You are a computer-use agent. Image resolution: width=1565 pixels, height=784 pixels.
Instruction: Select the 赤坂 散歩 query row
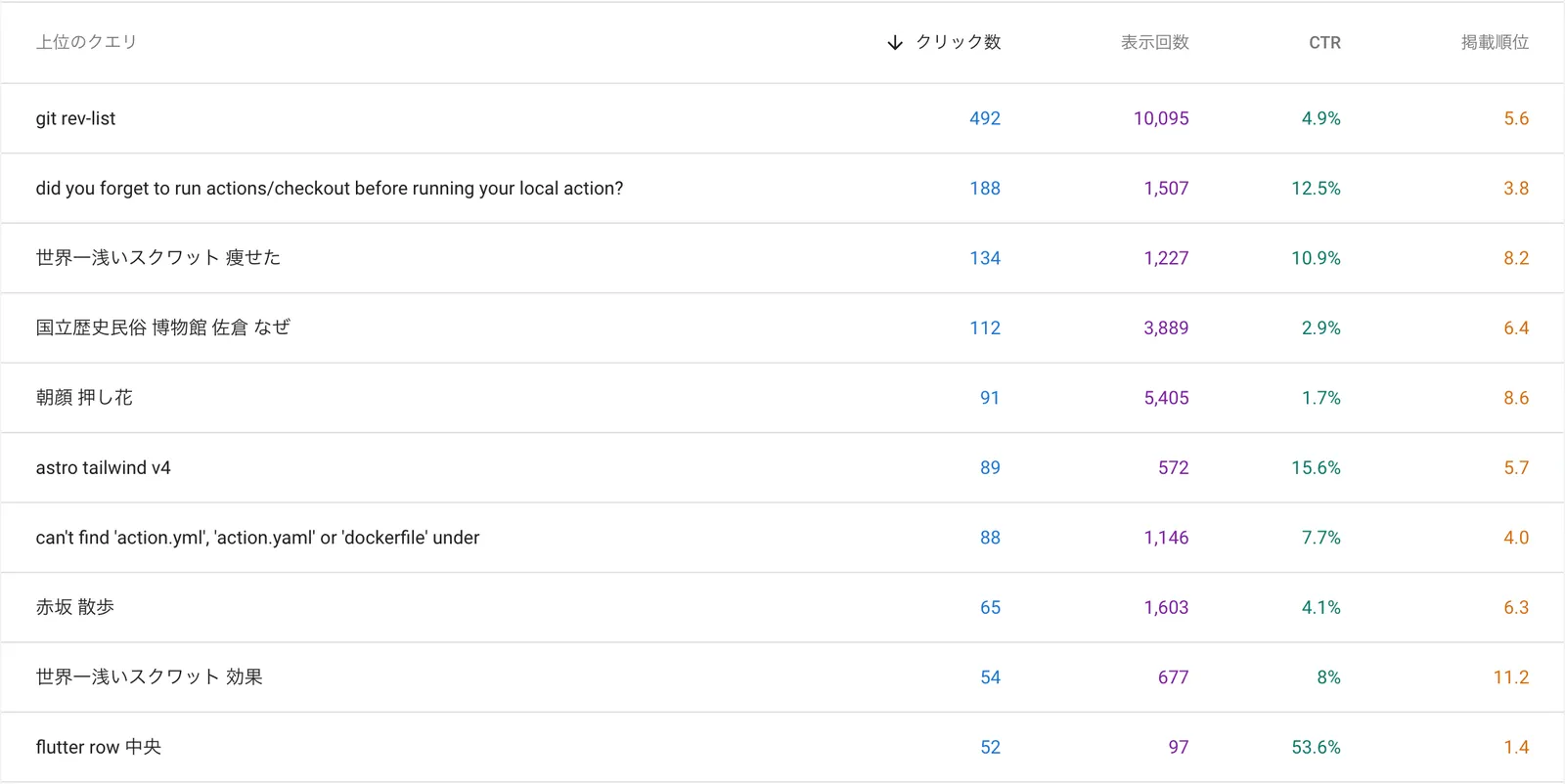tap(74, 607)
